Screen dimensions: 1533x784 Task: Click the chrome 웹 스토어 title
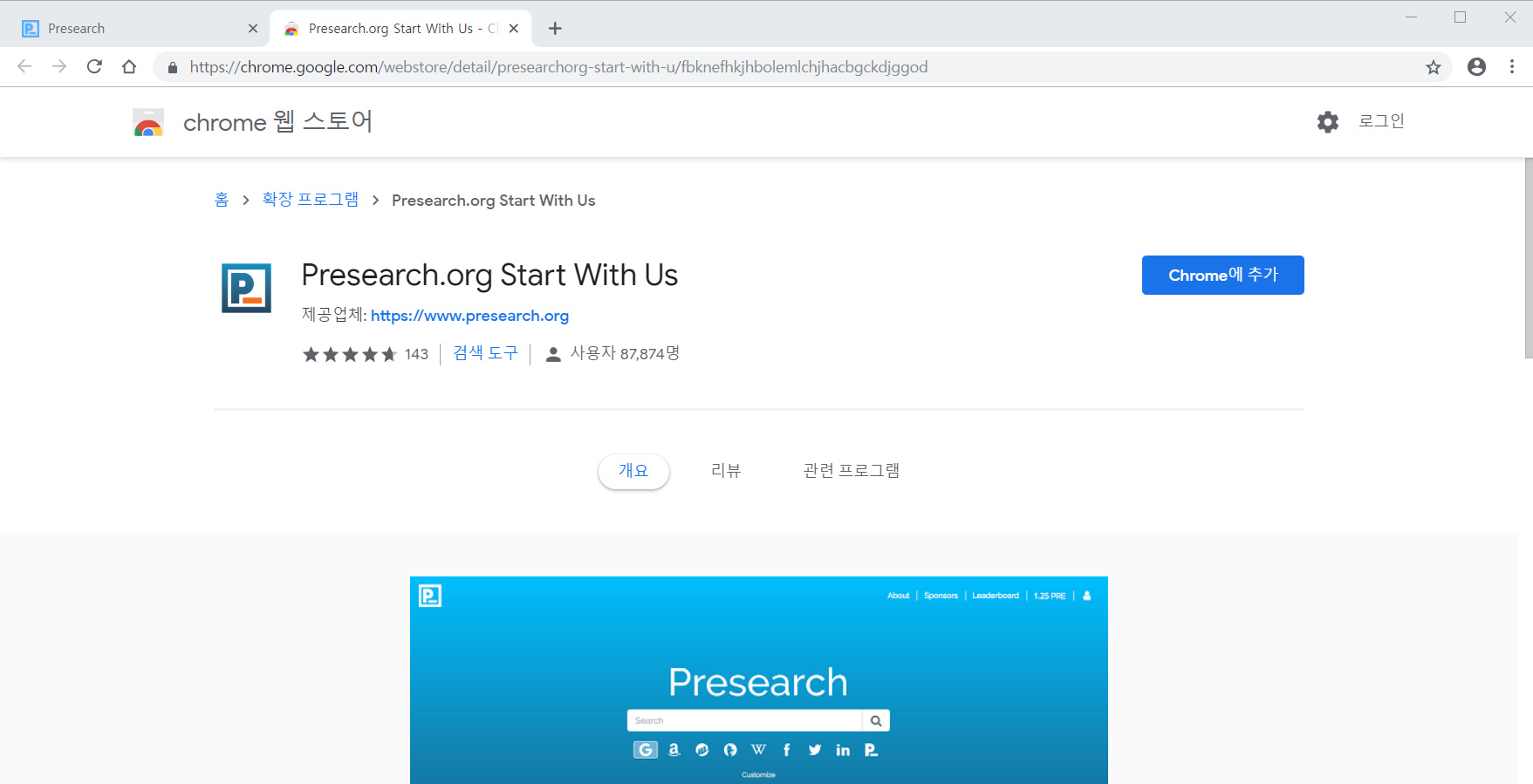pos(277,121)
